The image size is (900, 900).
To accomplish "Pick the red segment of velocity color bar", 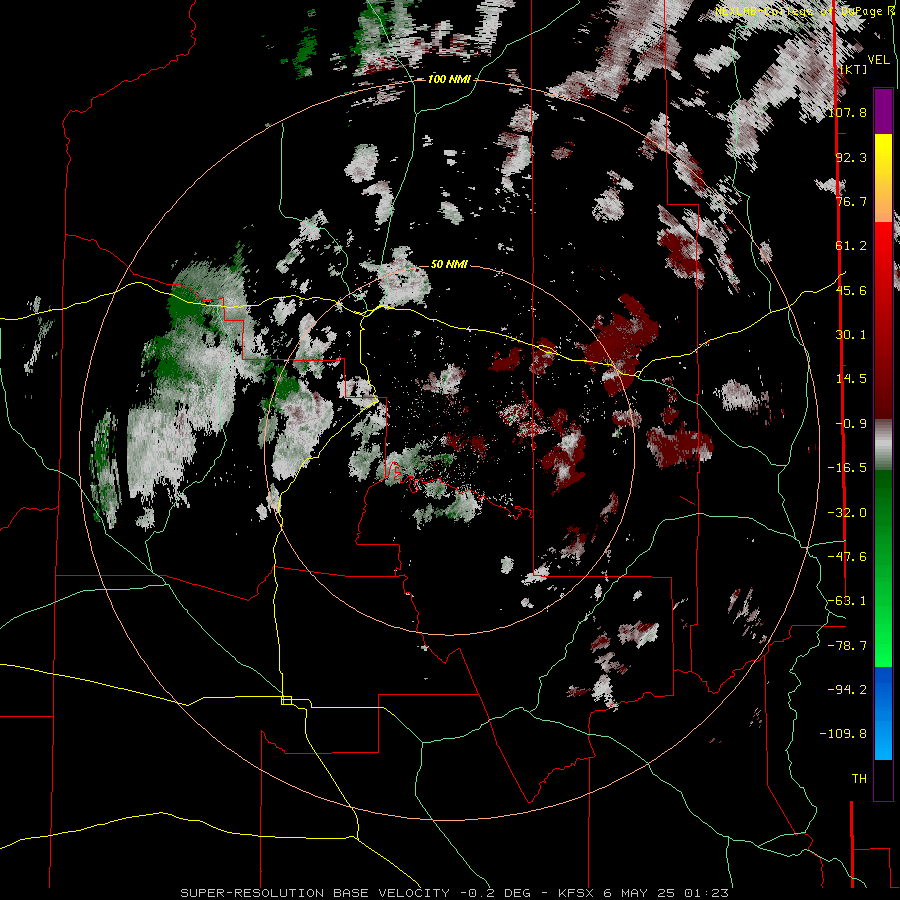I will pyautogui.click(x=883, y=320).
